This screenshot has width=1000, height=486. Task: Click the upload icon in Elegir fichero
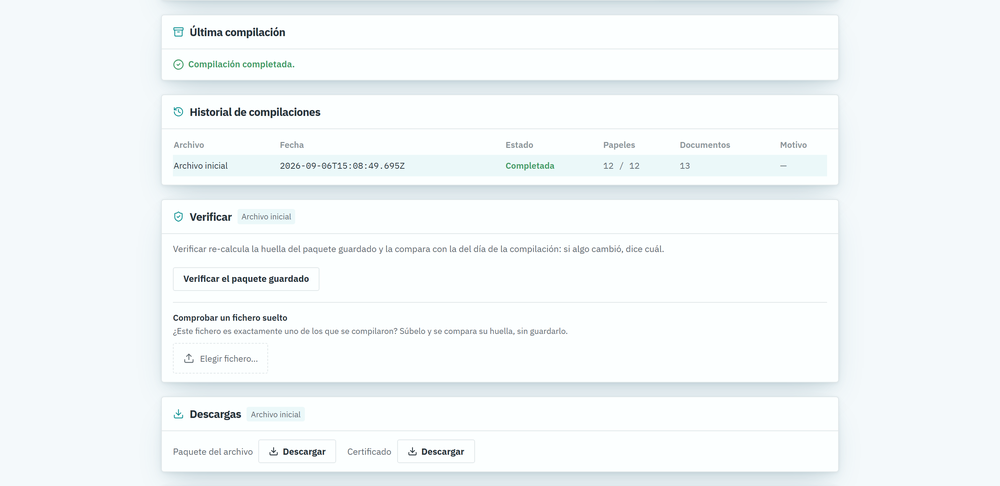click(x=189, y=358)
